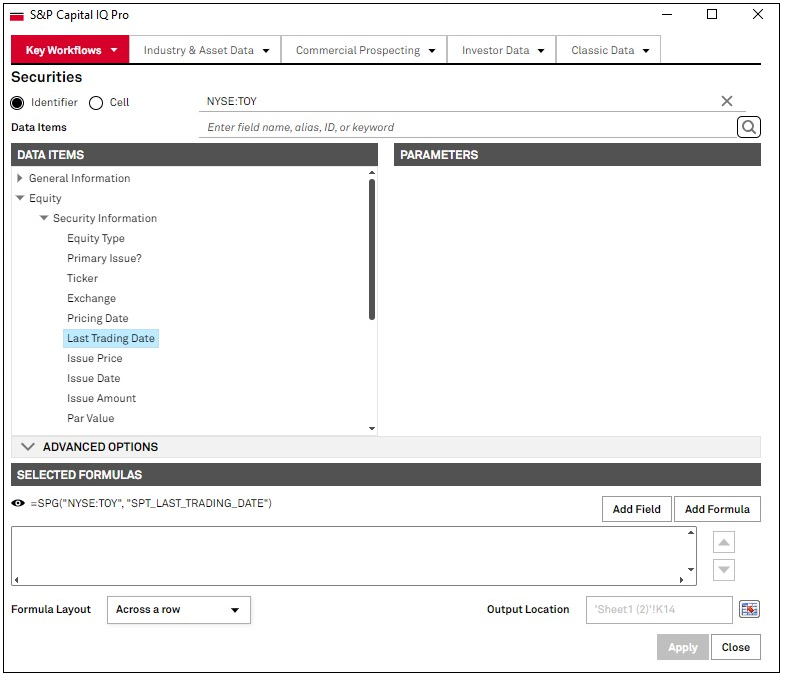This screenshot has height=684, width=792.
Task: Select the Cell radio button
Action: point(96,103)
